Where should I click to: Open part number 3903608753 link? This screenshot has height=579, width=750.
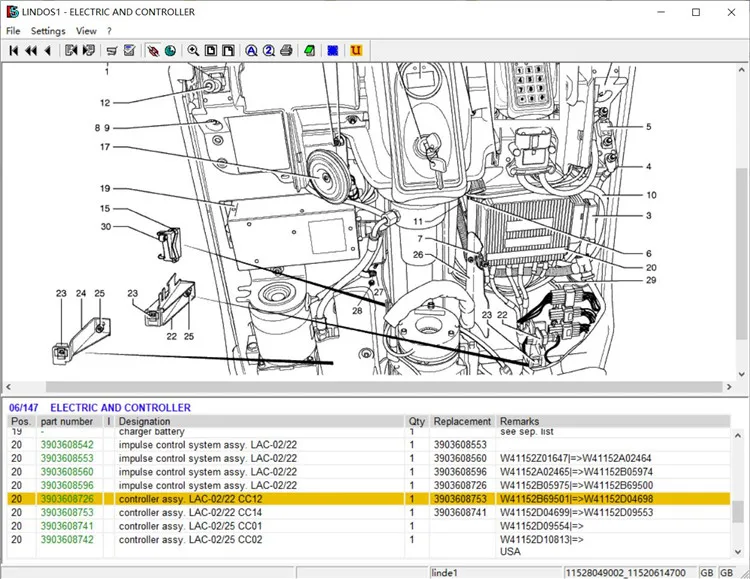(67, 512)
